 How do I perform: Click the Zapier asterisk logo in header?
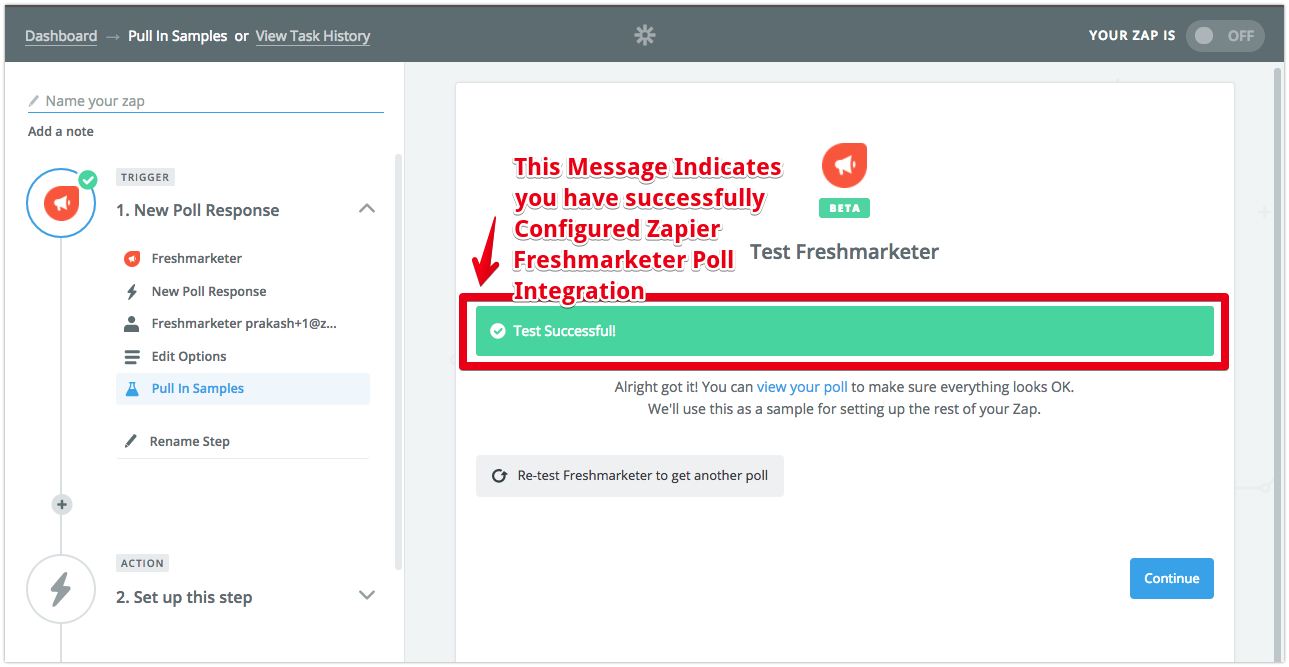coord(645,35)
